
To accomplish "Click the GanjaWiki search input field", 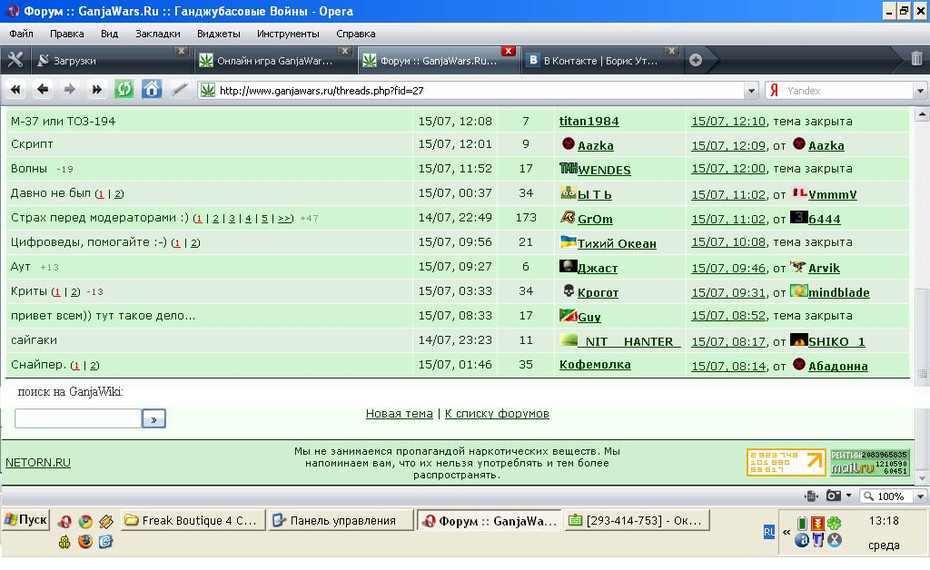I will pyautogui.click(x=78, y=419).
